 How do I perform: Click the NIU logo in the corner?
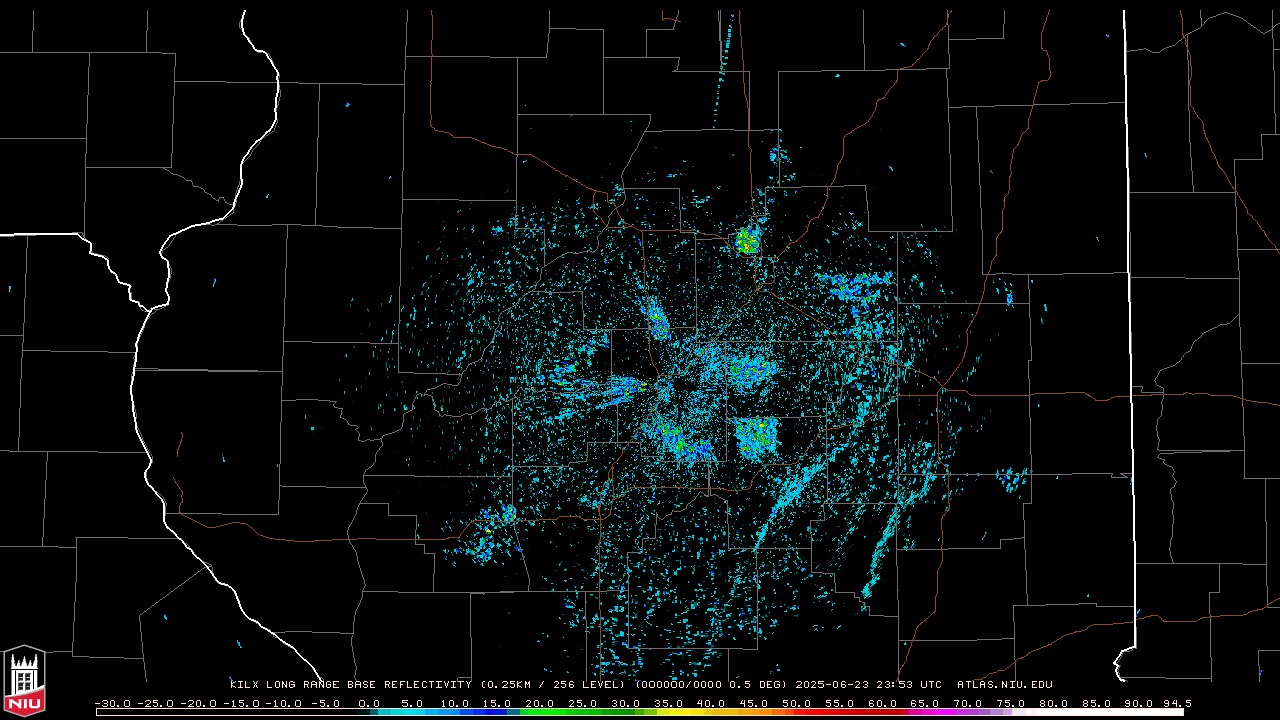pos(24,679)
